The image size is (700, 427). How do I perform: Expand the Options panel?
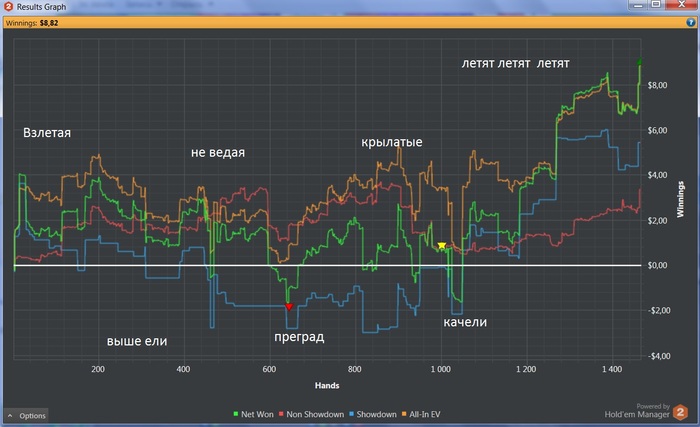pyautogui.click(x=26, y=415)
